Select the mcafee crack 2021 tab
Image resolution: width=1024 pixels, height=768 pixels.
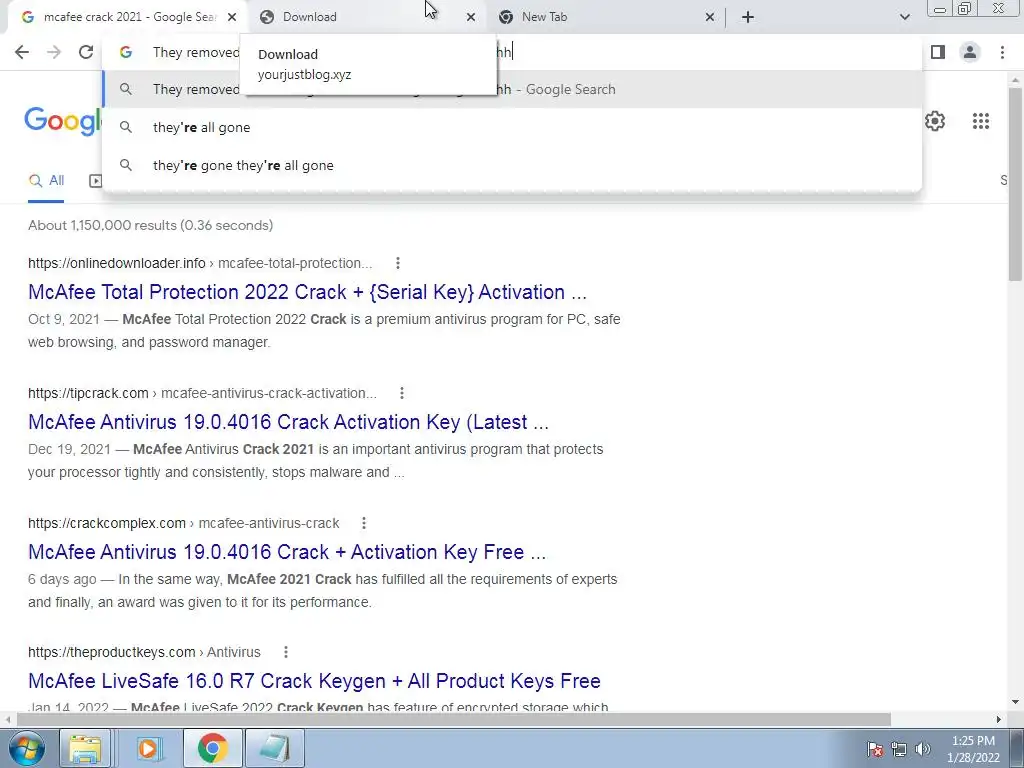click(x=127, y=17)
